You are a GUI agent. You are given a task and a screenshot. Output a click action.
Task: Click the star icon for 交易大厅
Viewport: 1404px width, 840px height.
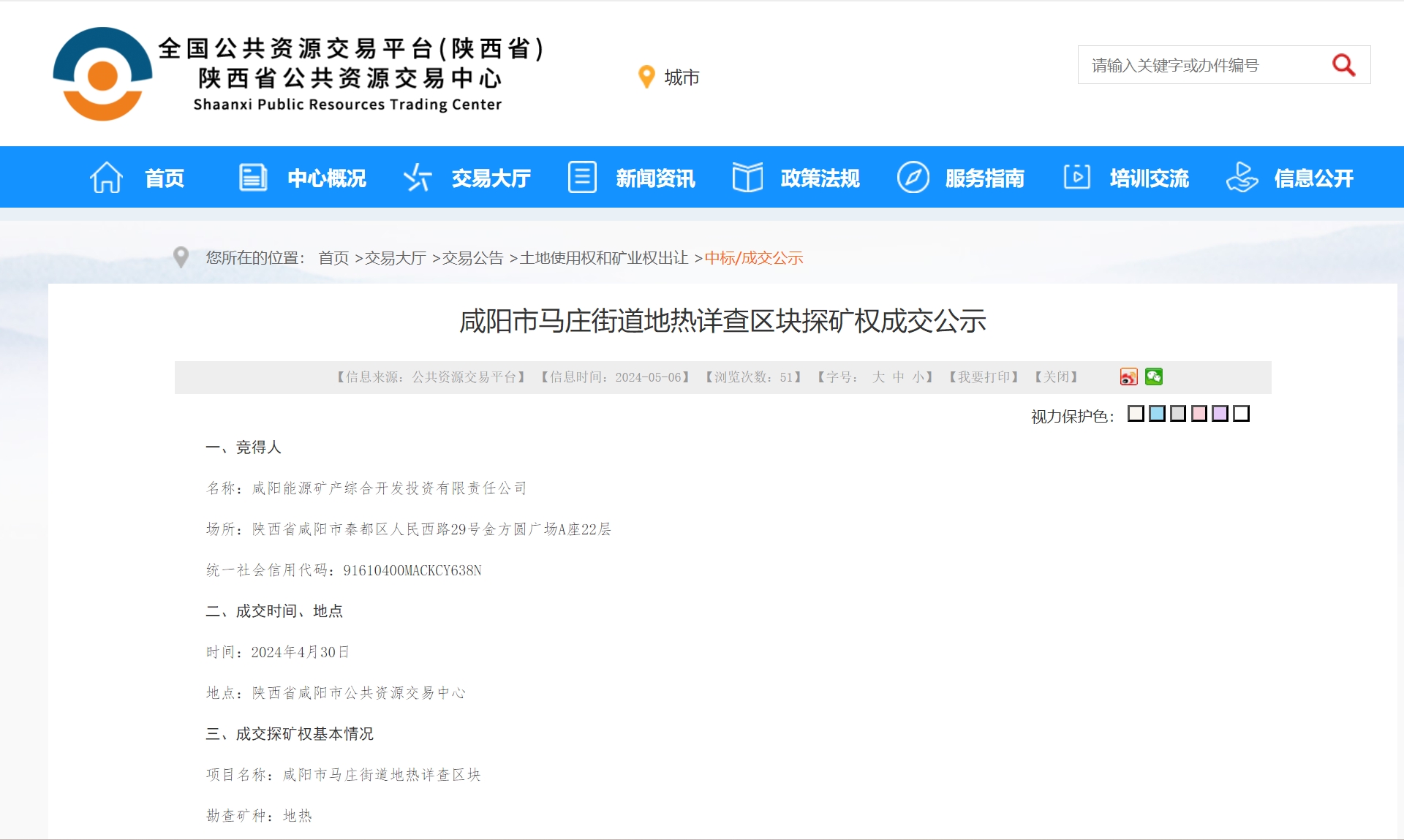[x=418, y=178]
